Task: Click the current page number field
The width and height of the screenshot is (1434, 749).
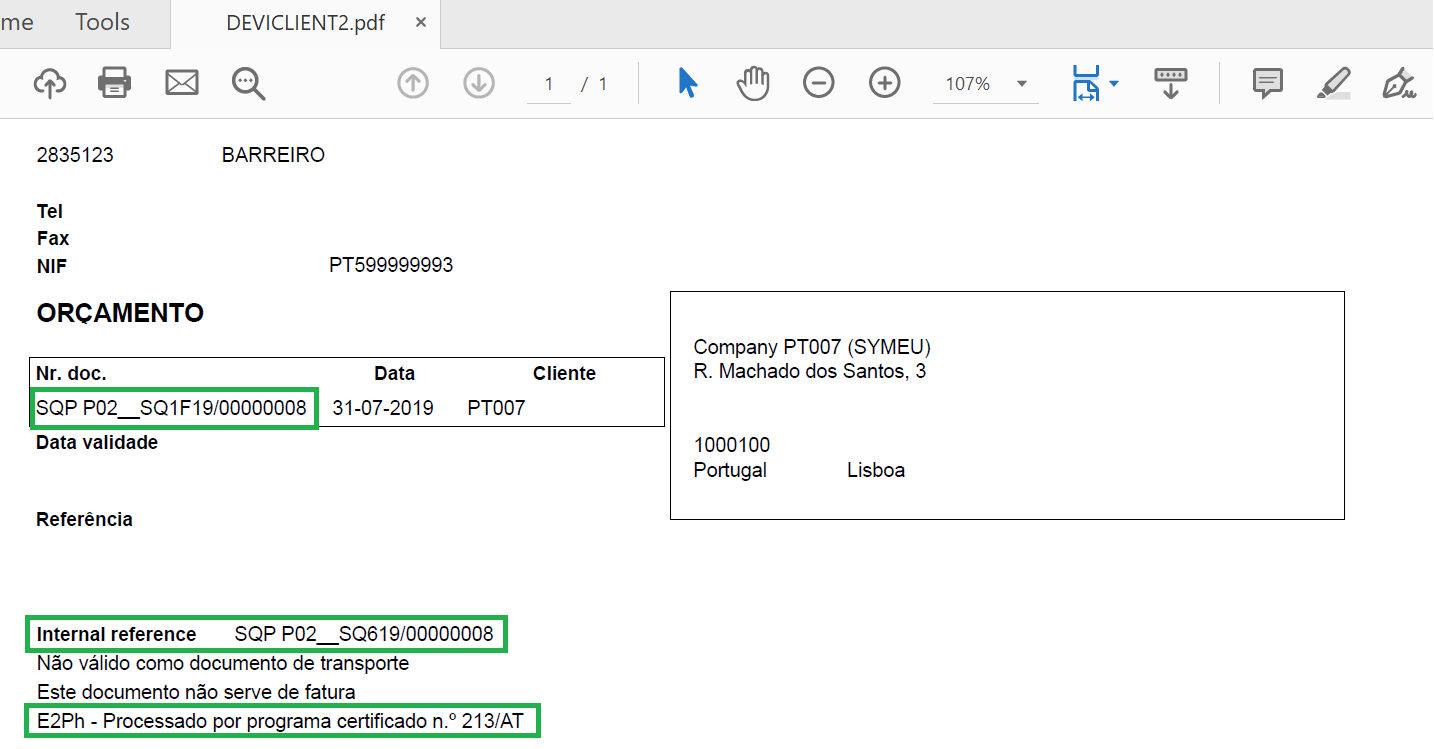Action: 549,84
